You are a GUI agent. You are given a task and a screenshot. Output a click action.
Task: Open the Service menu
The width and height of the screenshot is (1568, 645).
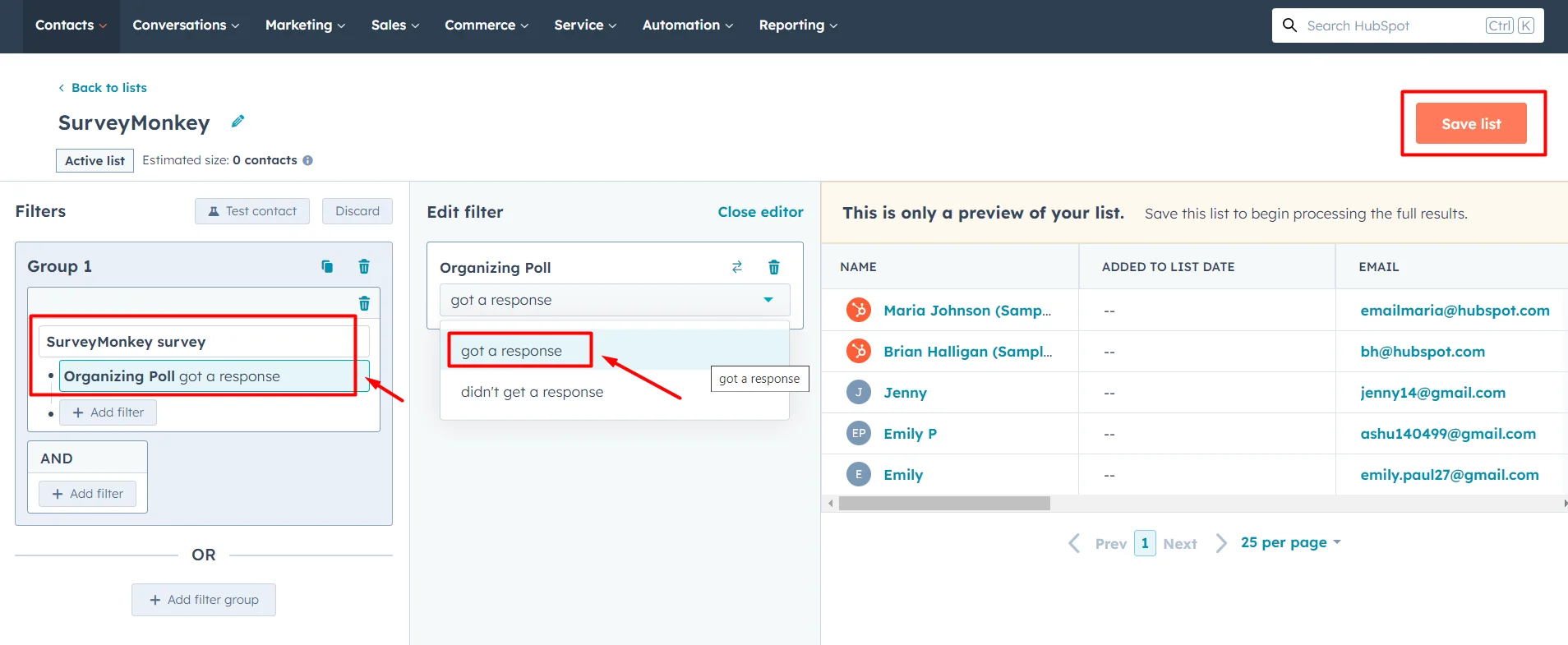pos(585,25)
